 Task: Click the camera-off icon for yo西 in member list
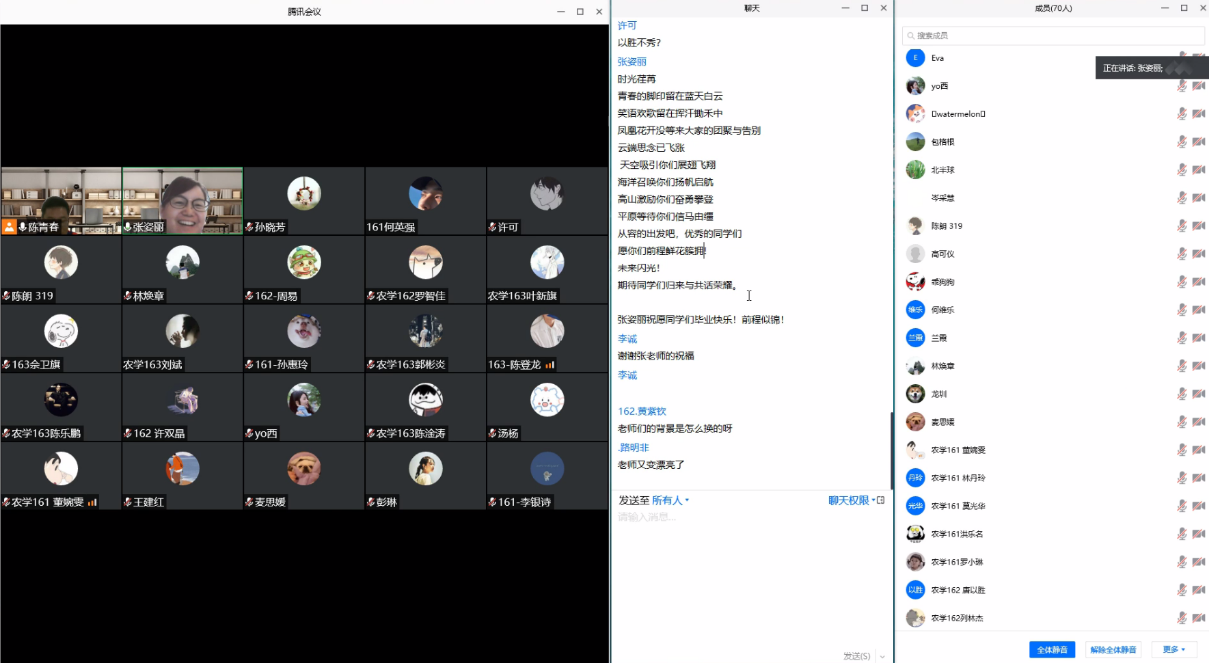coord(1198,86)
